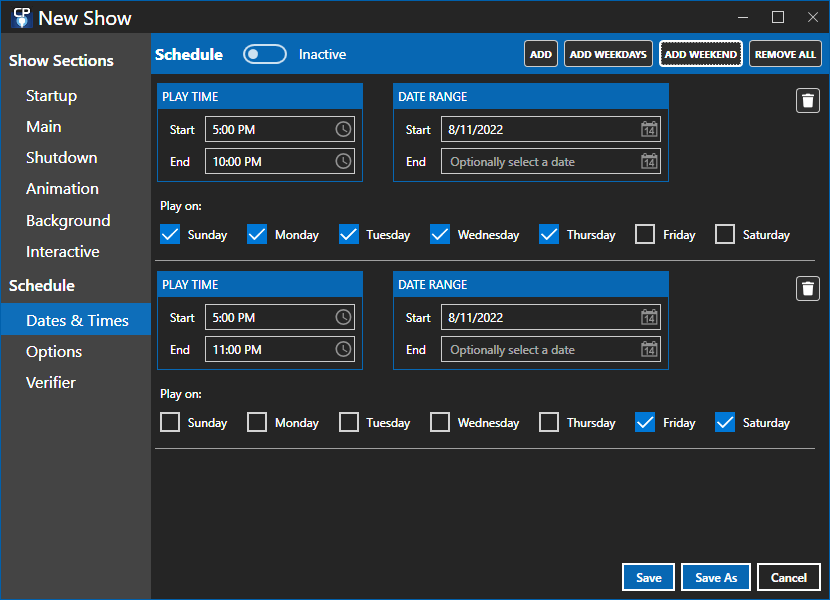Click first schedule Start date 8/11/2022 field
This screenshot has height=600, width=830.
[551, 129]
